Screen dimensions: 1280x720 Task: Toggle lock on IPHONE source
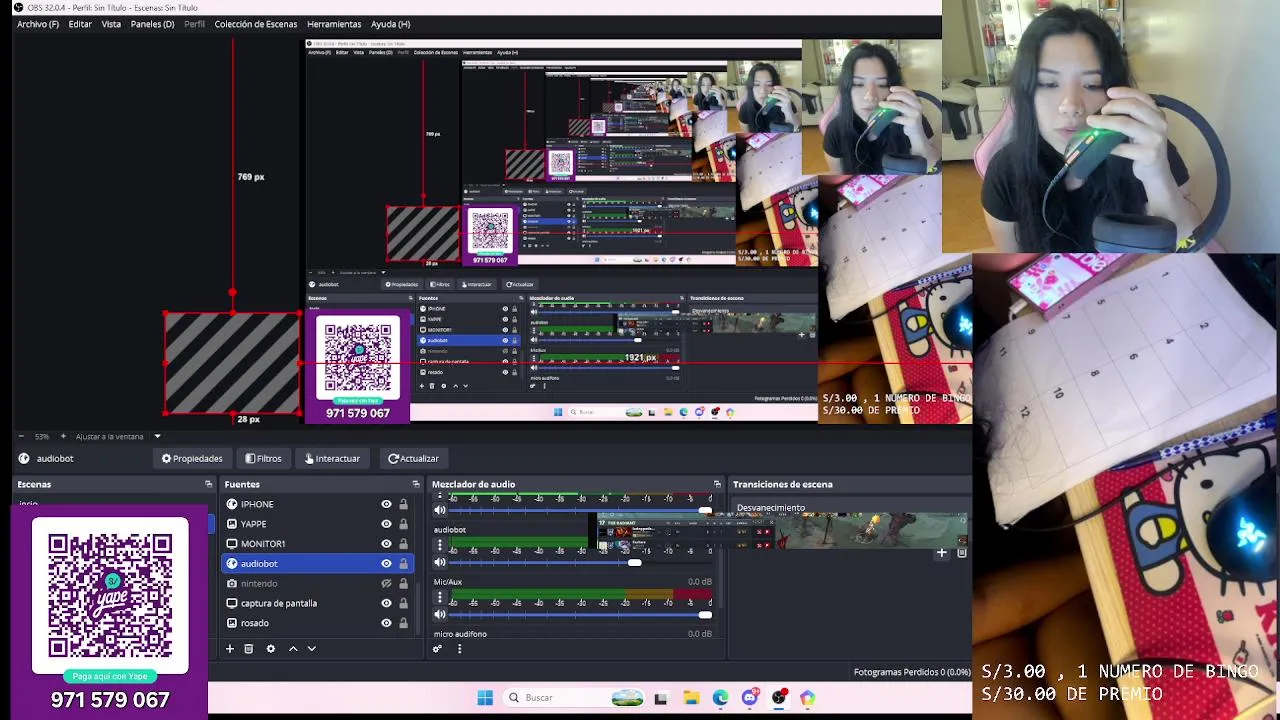coord(403,504)
